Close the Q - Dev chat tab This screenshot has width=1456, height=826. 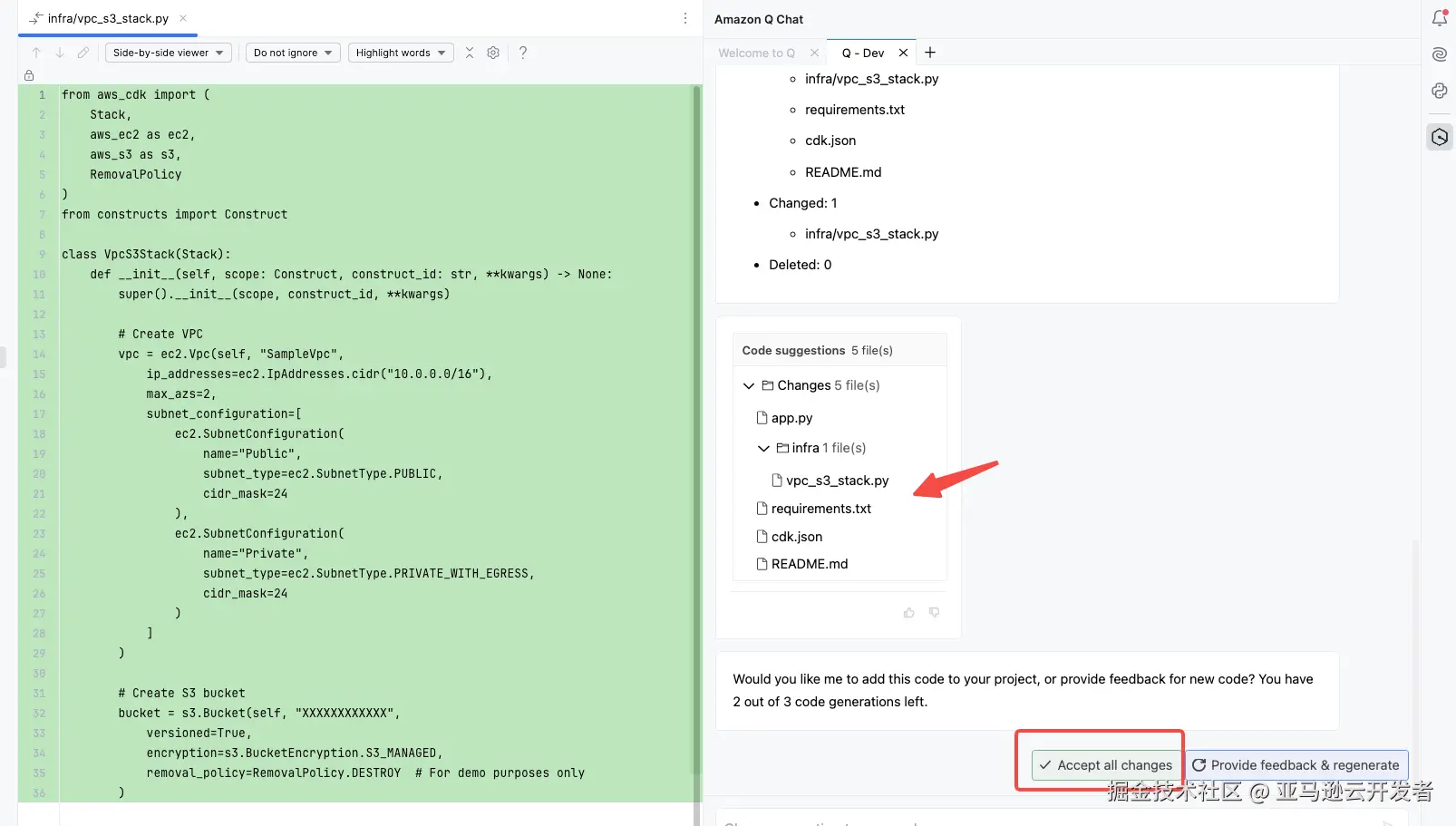tap(903, 53)
